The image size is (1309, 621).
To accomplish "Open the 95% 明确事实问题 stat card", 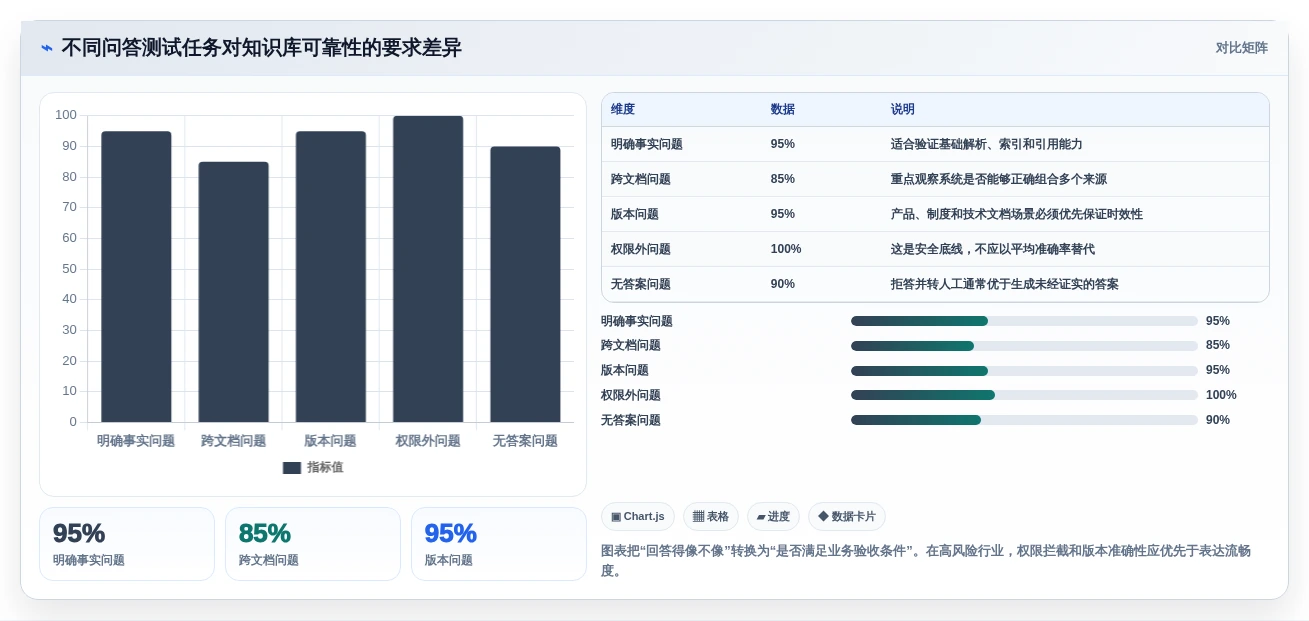I will 127,544.
